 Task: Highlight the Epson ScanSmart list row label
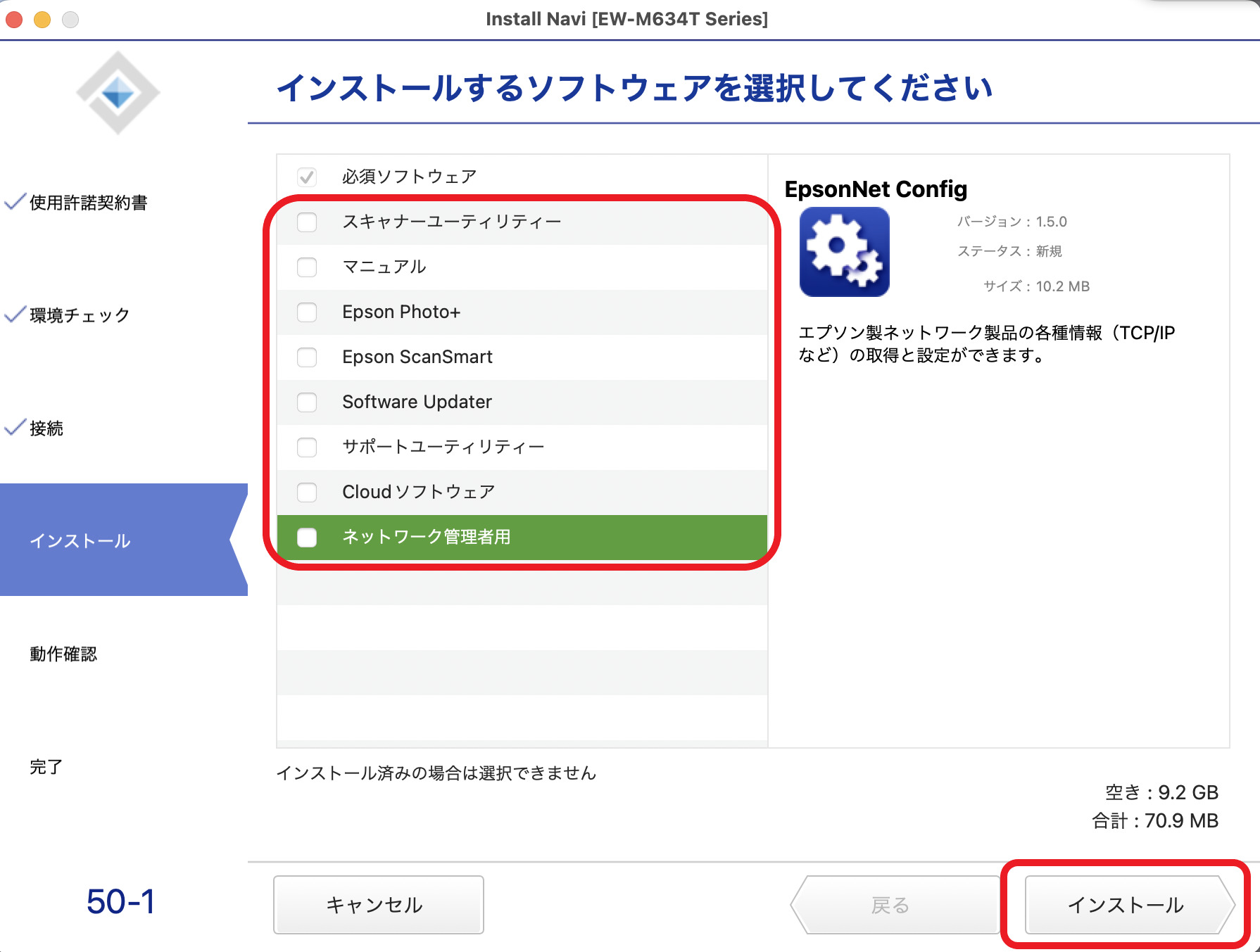[417, 357]
